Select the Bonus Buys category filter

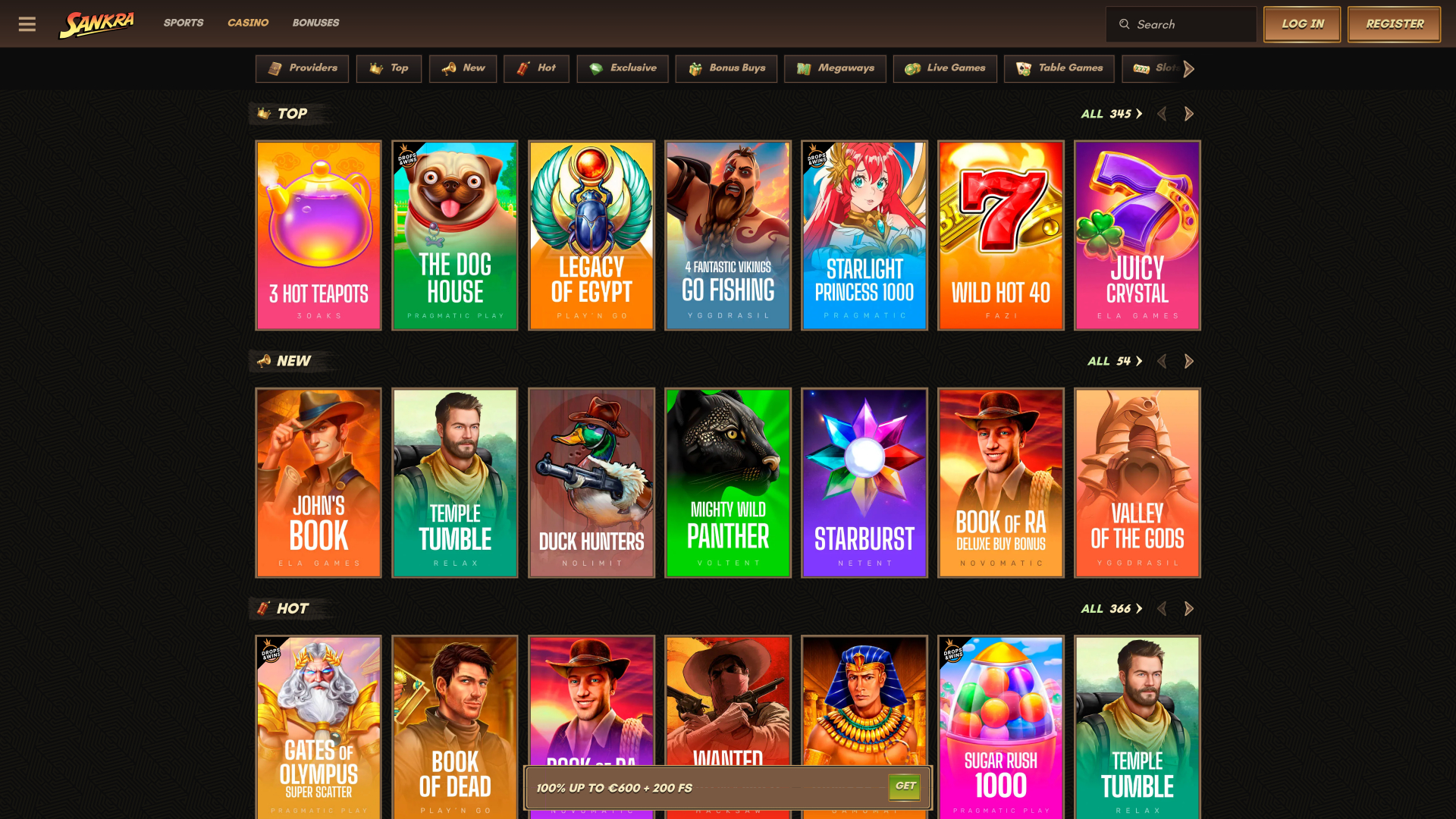[x=726, y=68]
